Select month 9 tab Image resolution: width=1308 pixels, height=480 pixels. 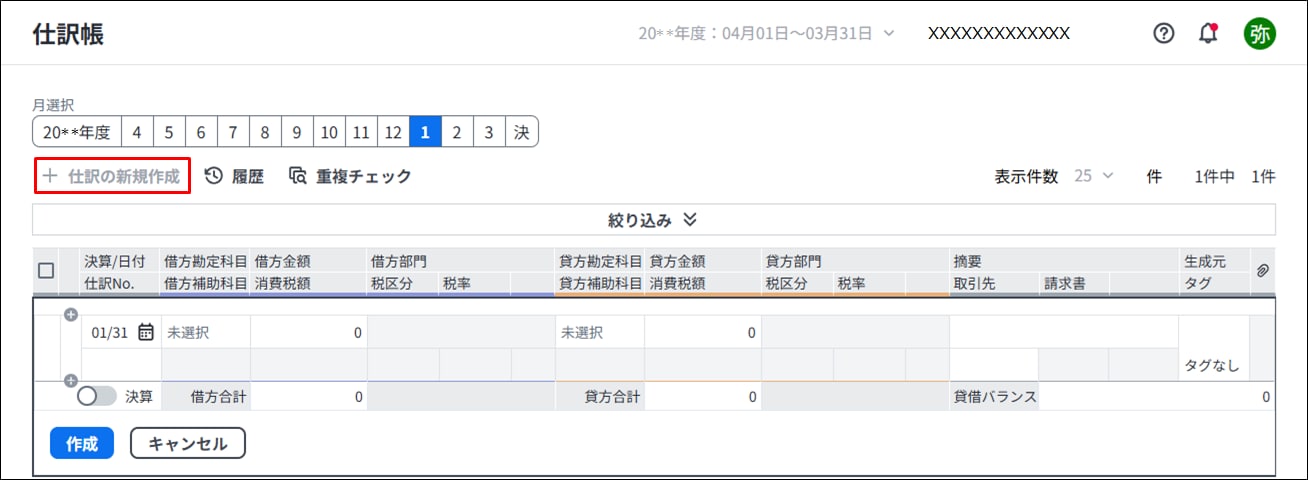pos(297,132)
